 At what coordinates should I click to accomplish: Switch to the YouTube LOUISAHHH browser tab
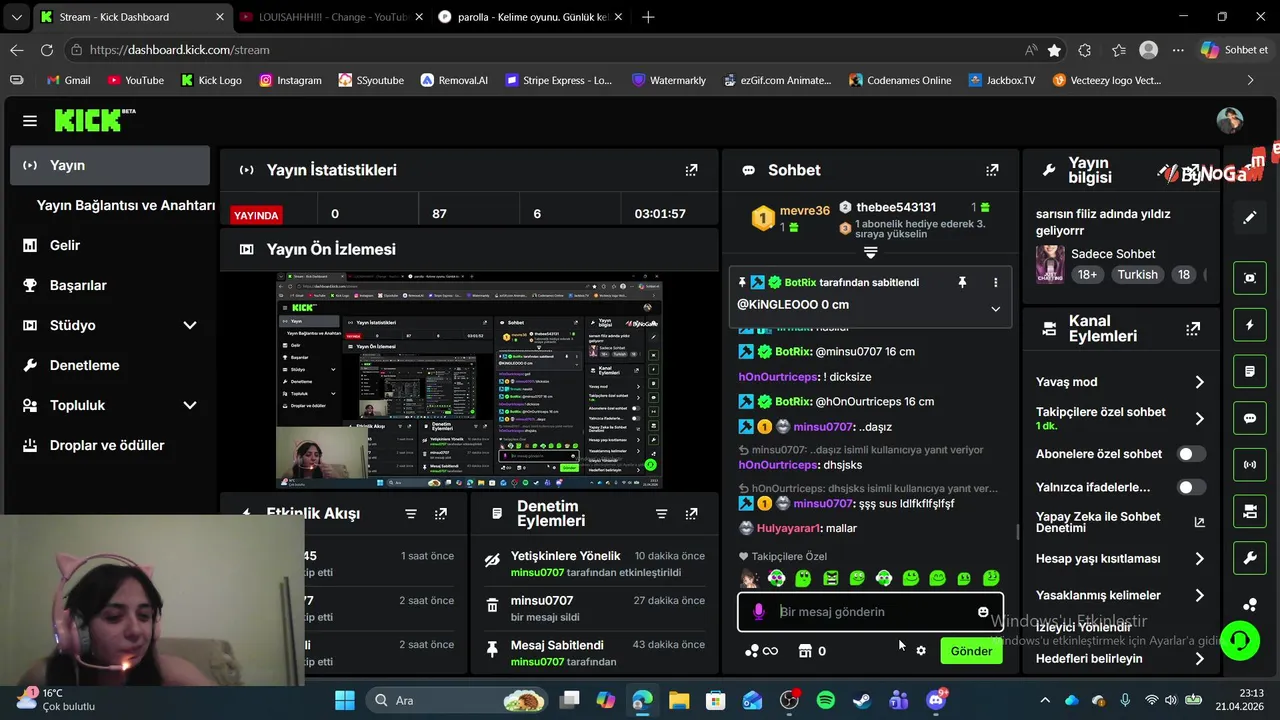pos(332,17)
